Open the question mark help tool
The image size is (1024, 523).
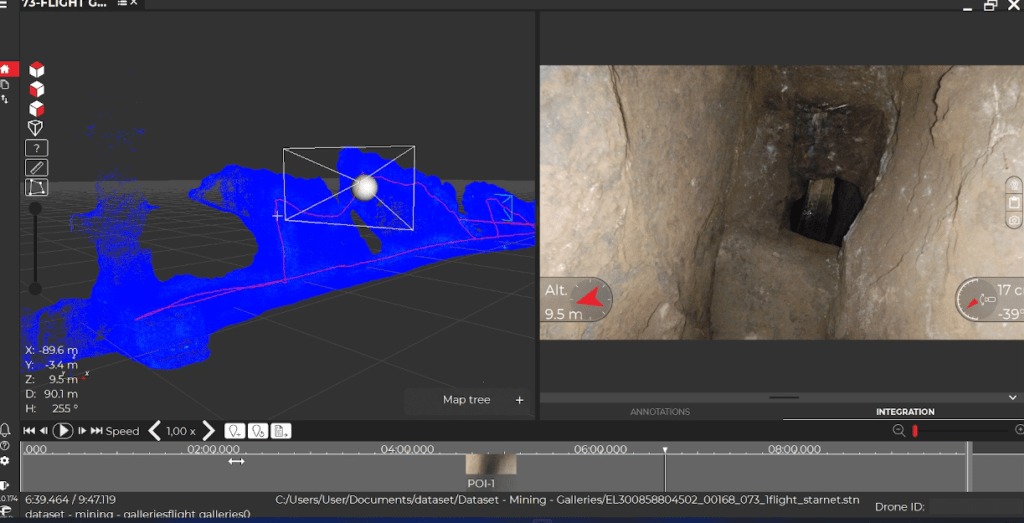37,148
